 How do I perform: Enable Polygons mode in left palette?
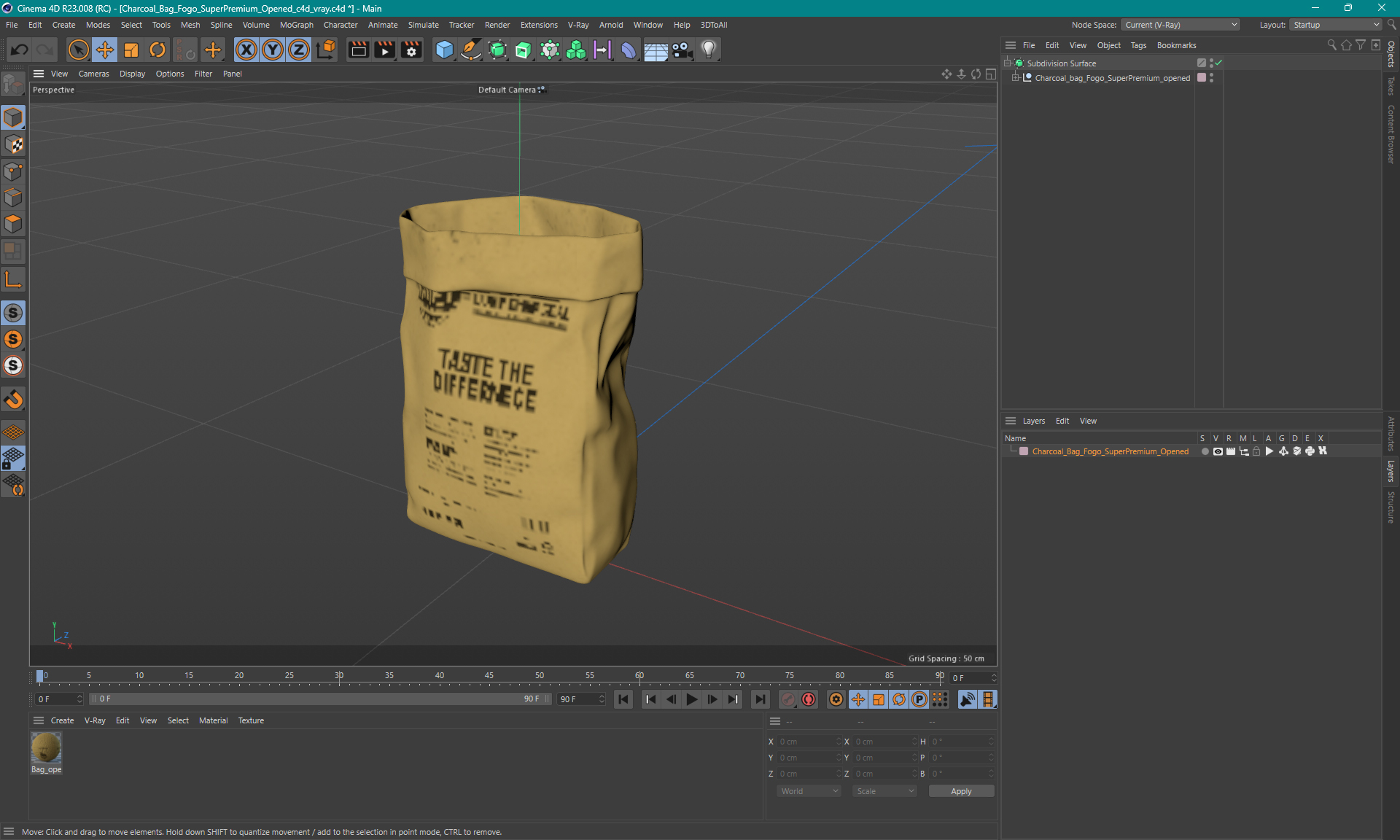pos(13,224)
